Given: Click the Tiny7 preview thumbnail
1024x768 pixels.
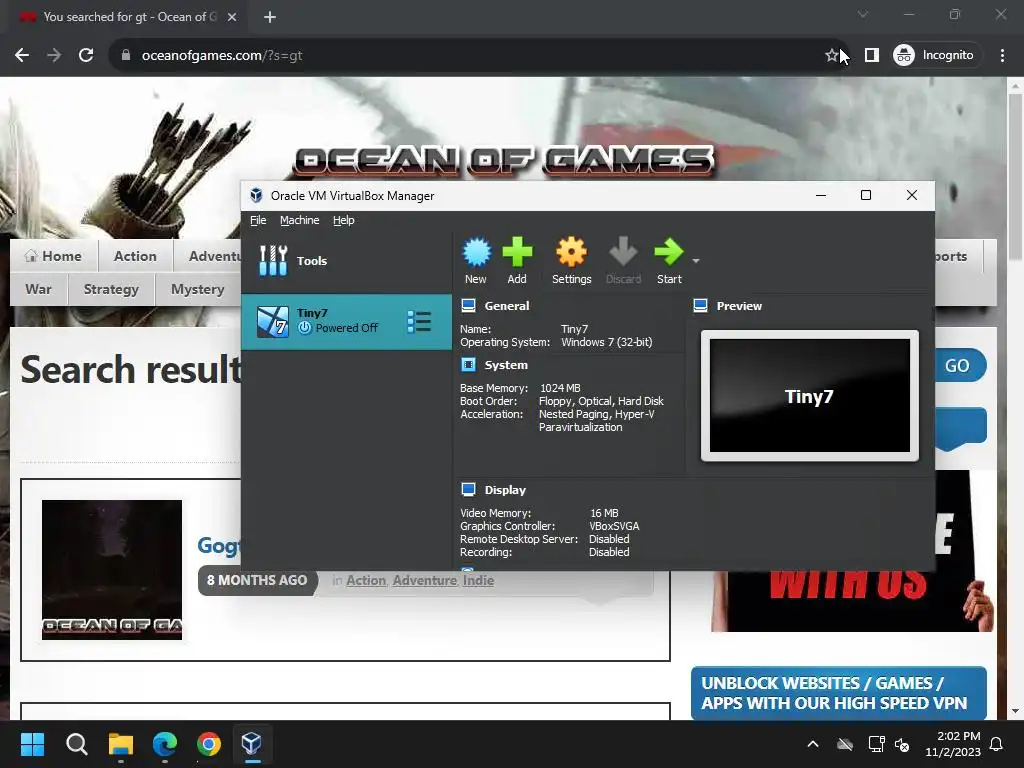Looking at the screenshot, I should pos(809,395).
